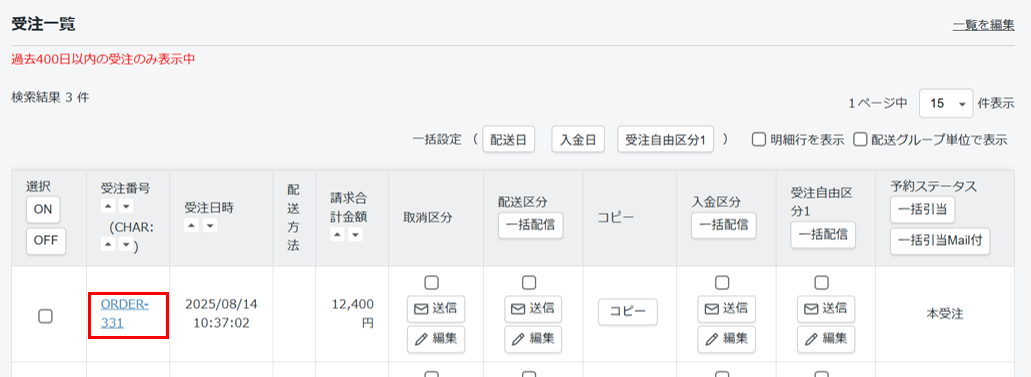Sort CHAR ascending with the up arrow
This screenshot has width=1031, height=377.
tap(107, 245)
